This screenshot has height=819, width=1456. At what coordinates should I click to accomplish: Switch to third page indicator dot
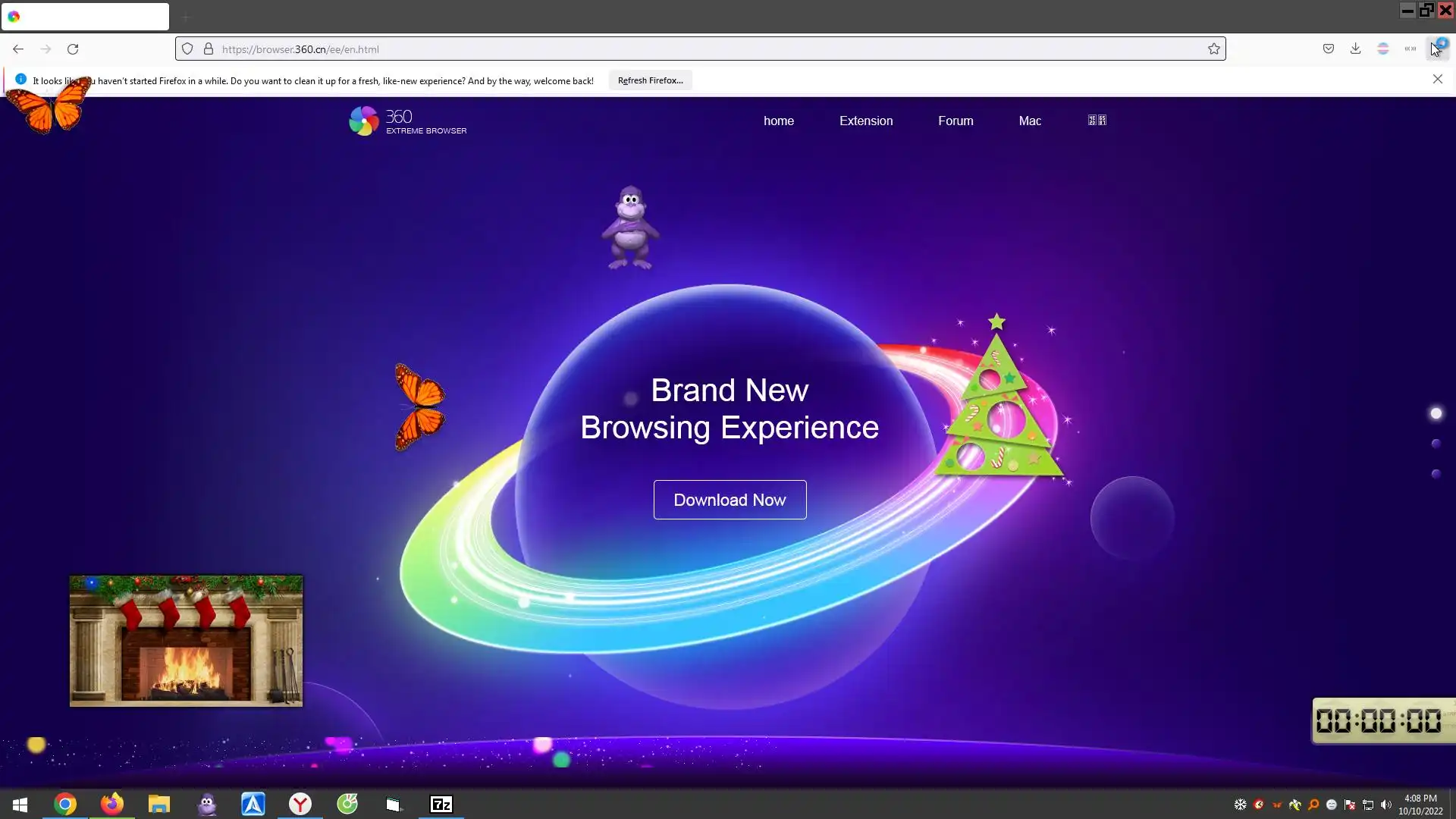[1436, 474]
